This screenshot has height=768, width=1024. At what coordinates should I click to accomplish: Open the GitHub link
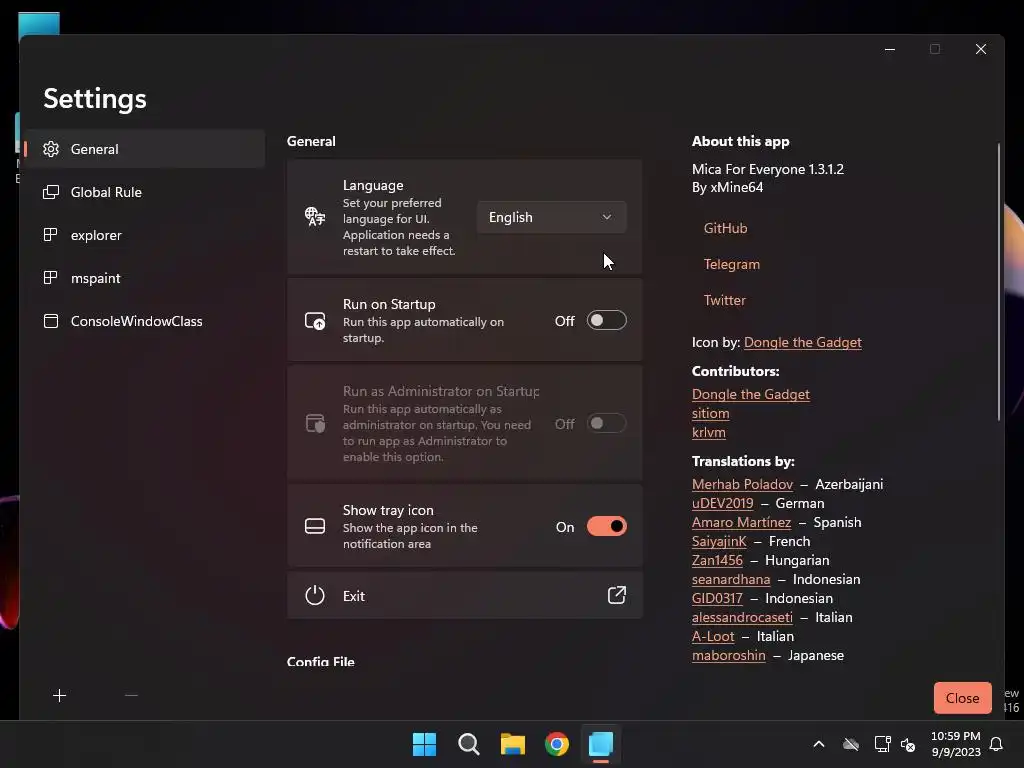[x=726, y=228]
